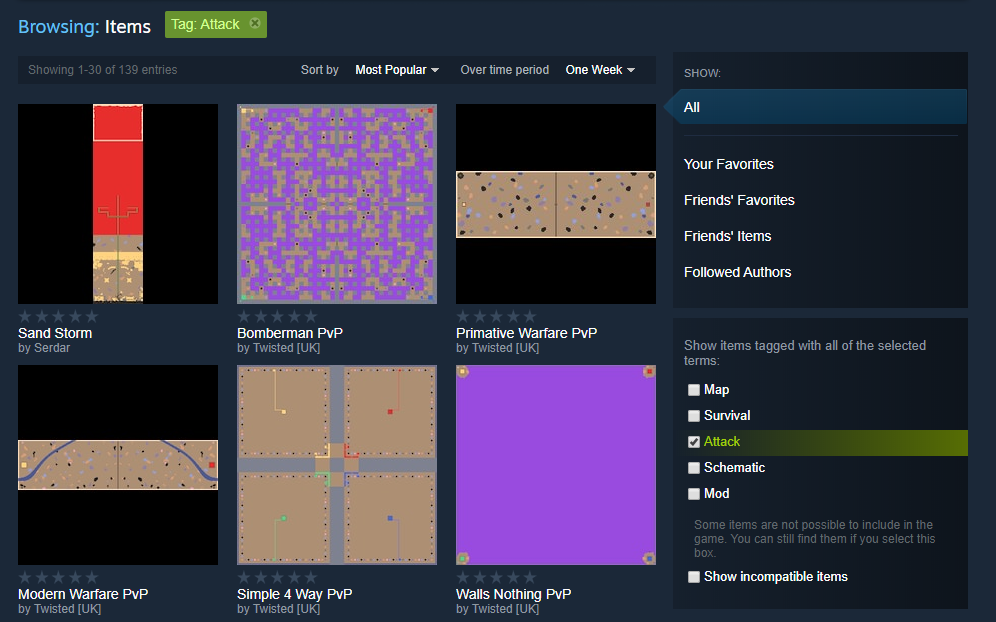Check the Survival filter
Viewport: 996px width, 622px height.
coord(694,415)
